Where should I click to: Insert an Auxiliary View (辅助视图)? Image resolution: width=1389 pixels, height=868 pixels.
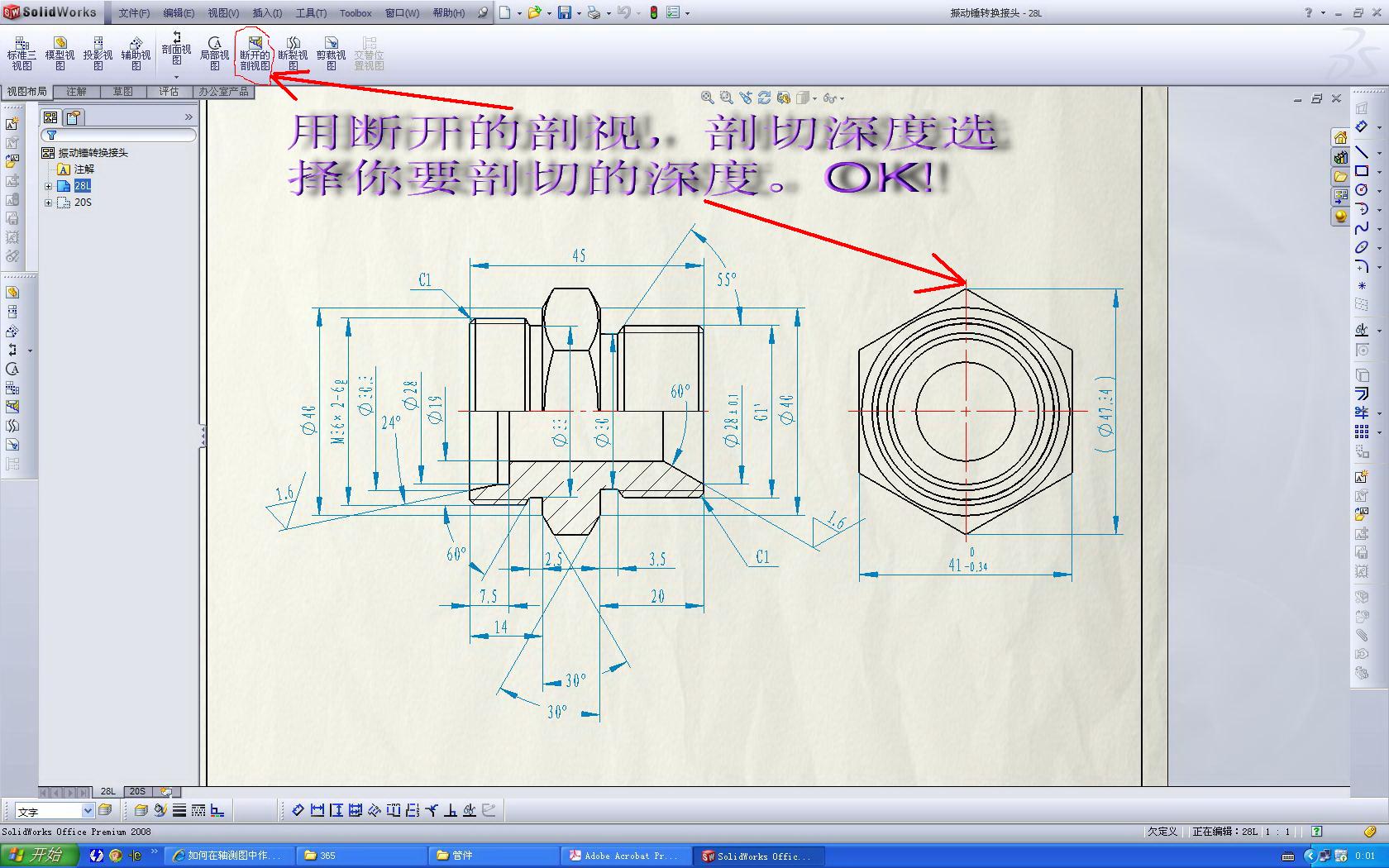[x=136, y=53]
